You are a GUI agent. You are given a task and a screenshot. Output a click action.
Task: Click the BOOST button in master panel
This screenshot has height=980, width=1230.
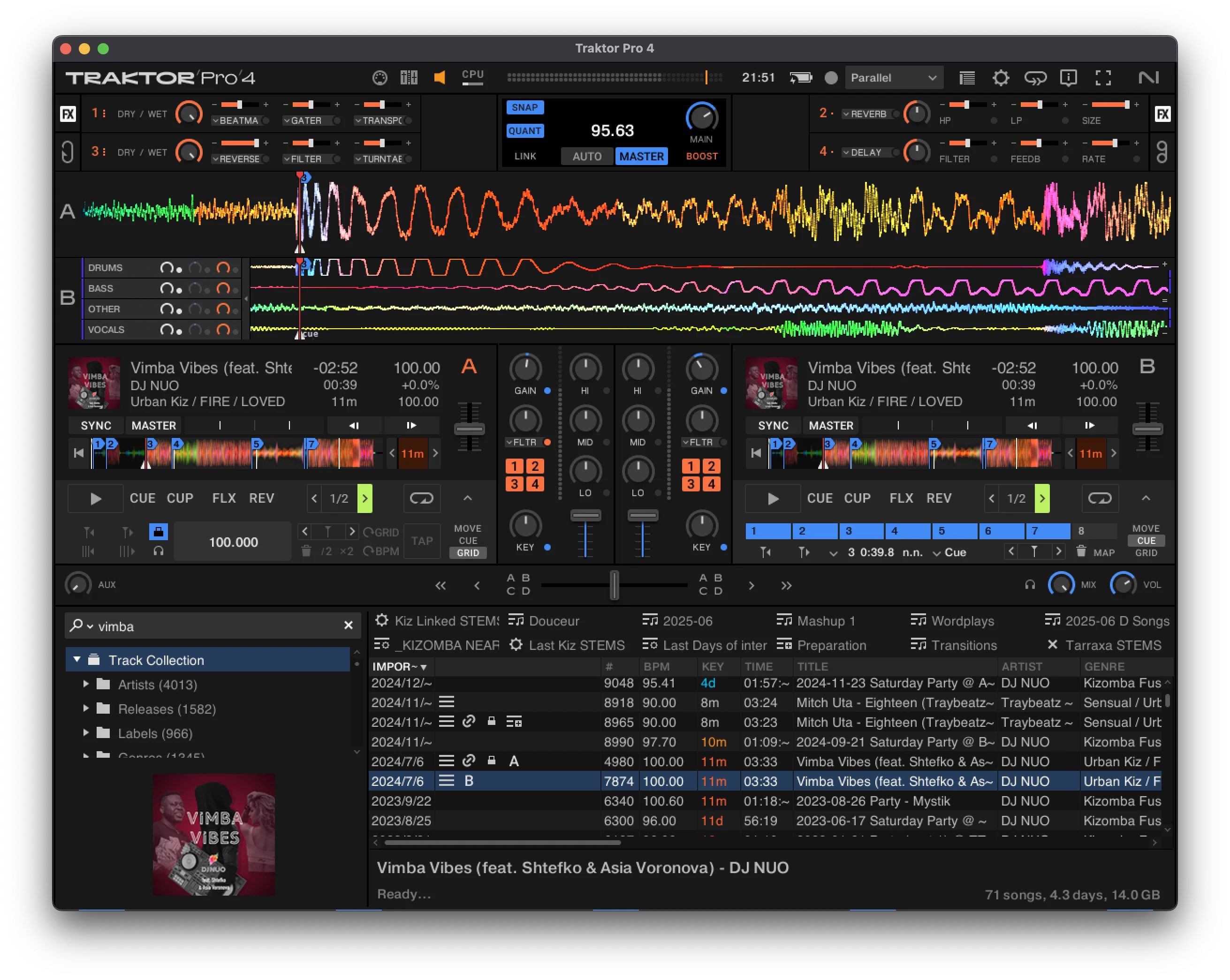702,156
